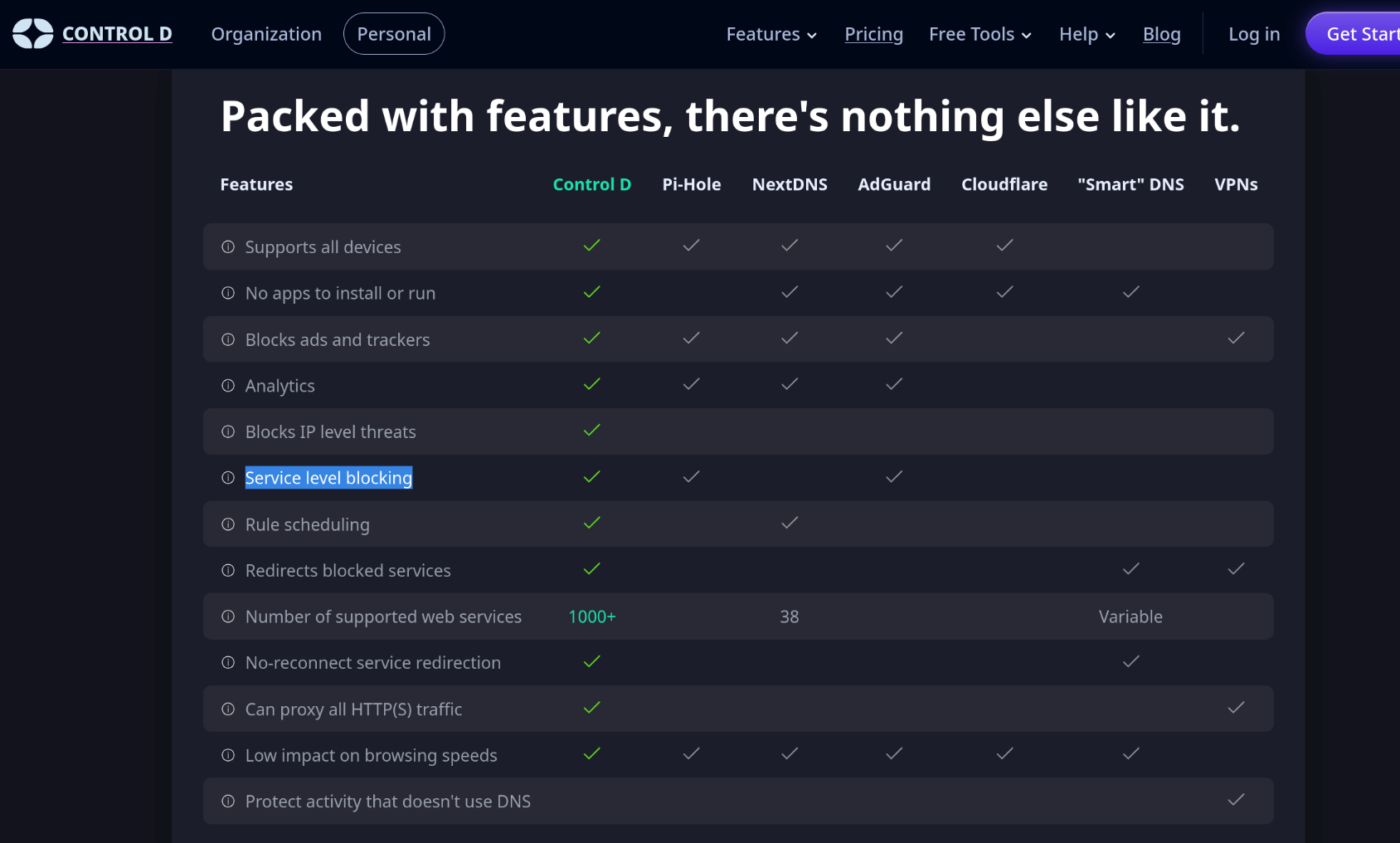The height and width of the screenshot is (843, 1400).
Task: Click info icon beside No apps to install or run
Action: coord(228,293)
